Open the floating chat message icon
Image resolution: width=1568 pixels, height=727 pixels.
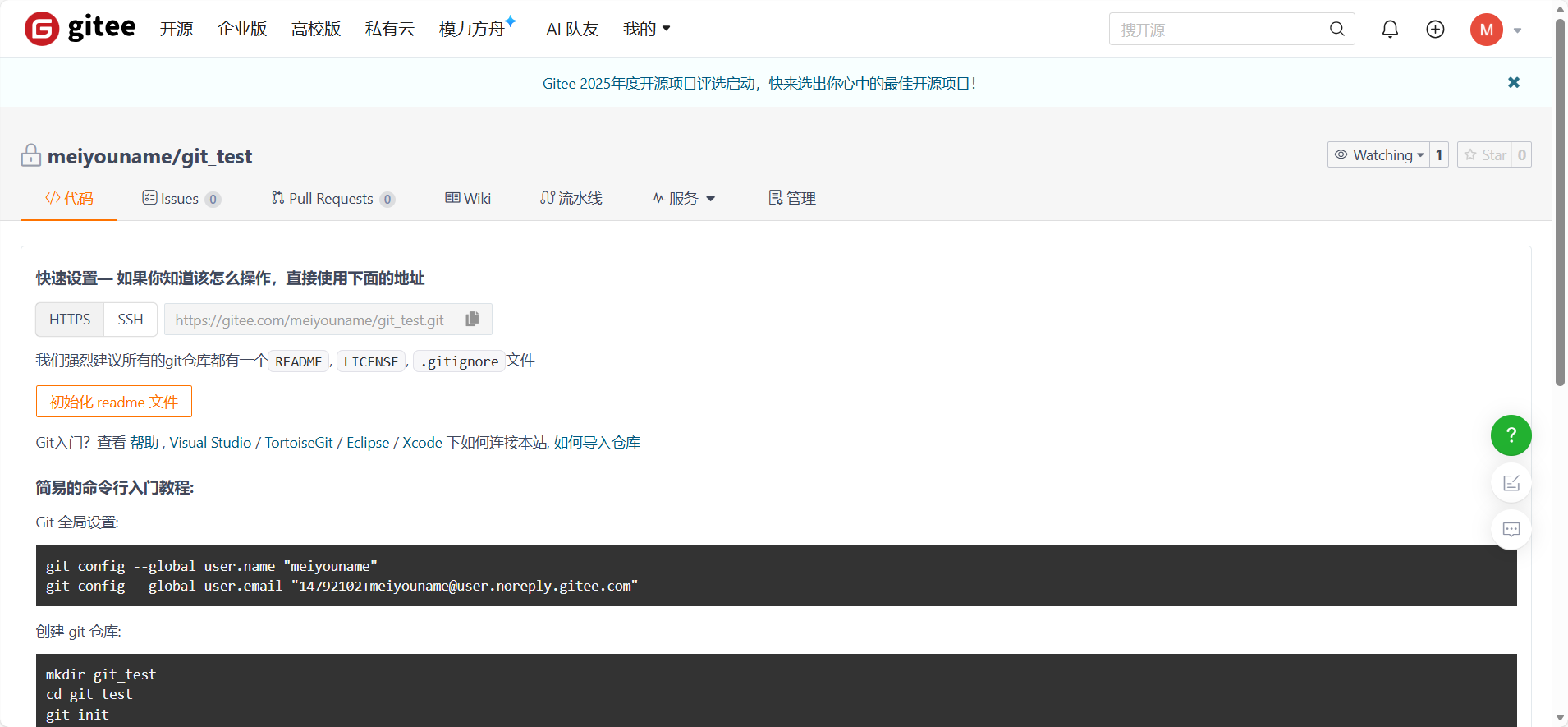coord(1511,530)
